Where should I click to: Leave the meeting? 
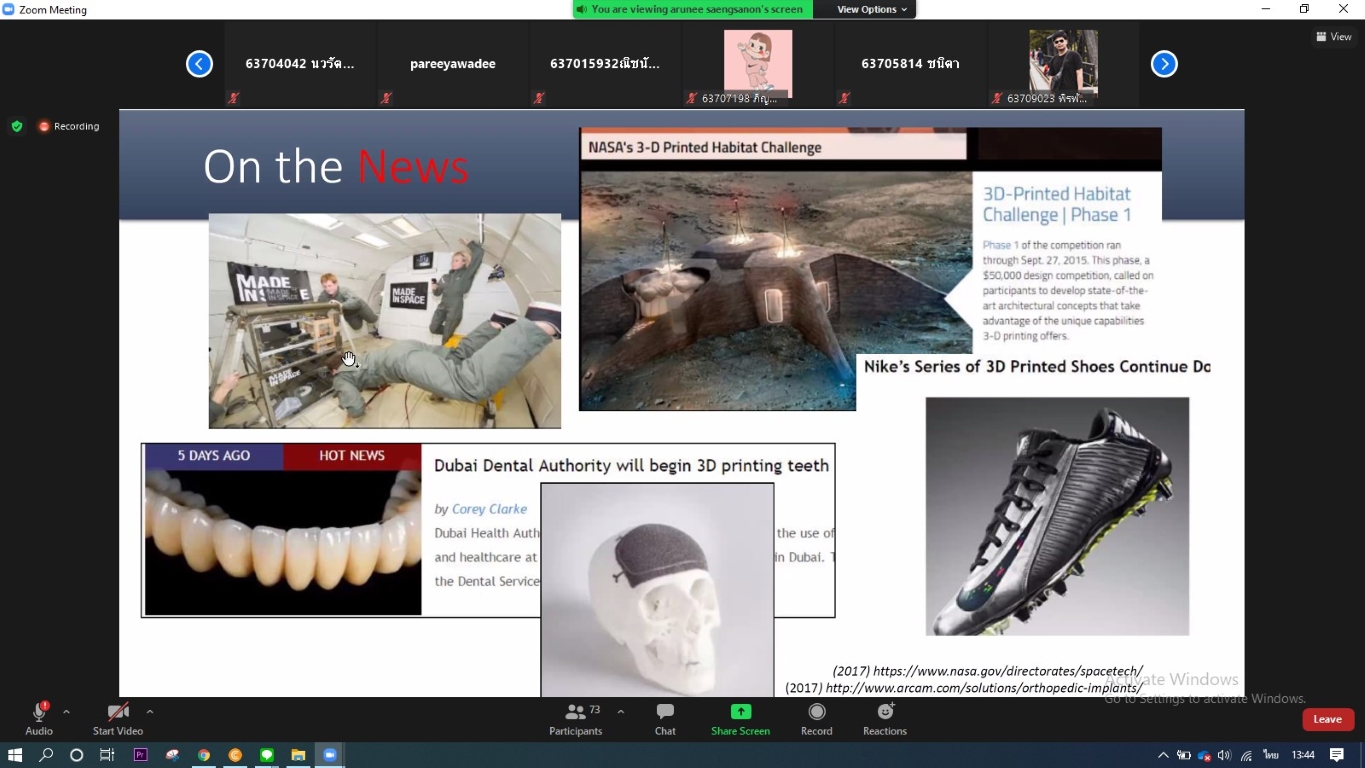point(1328,719)
